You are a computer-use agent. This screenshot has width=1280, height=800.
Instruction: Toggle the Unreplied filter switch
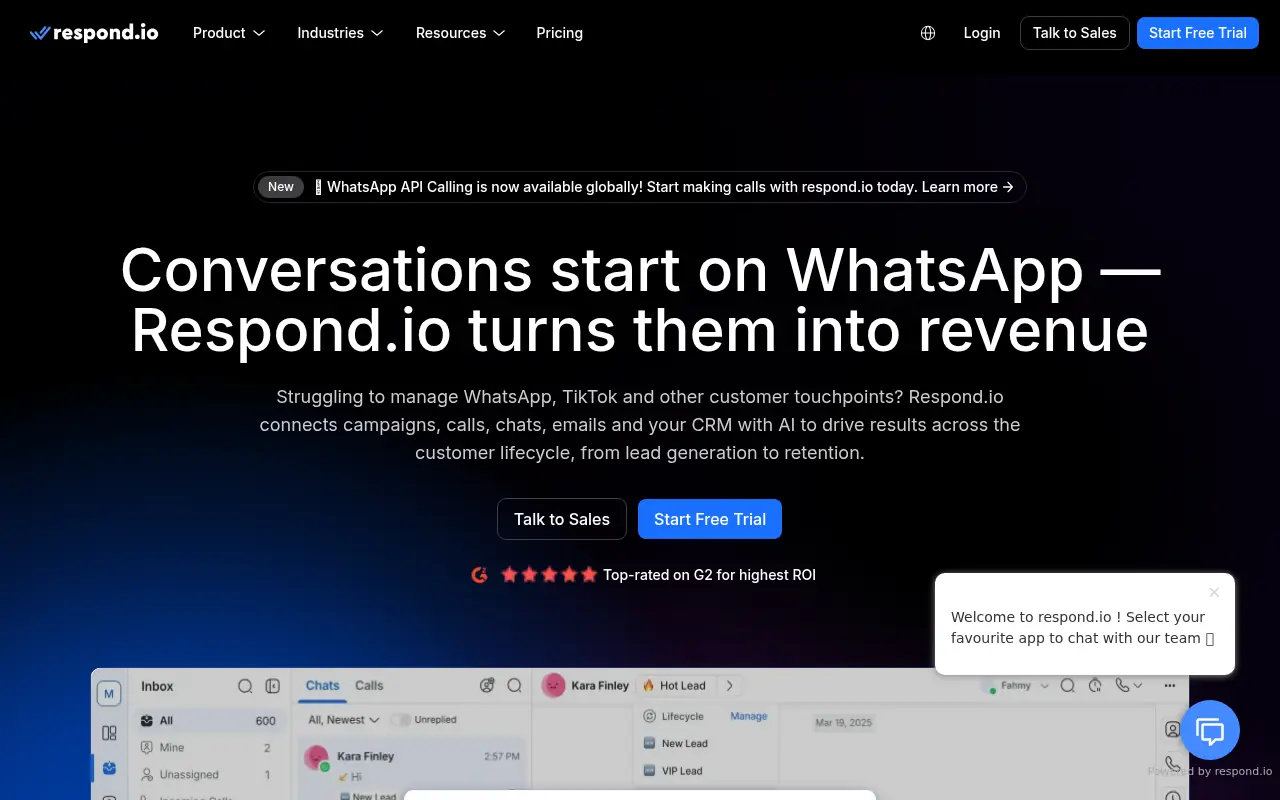401,720
